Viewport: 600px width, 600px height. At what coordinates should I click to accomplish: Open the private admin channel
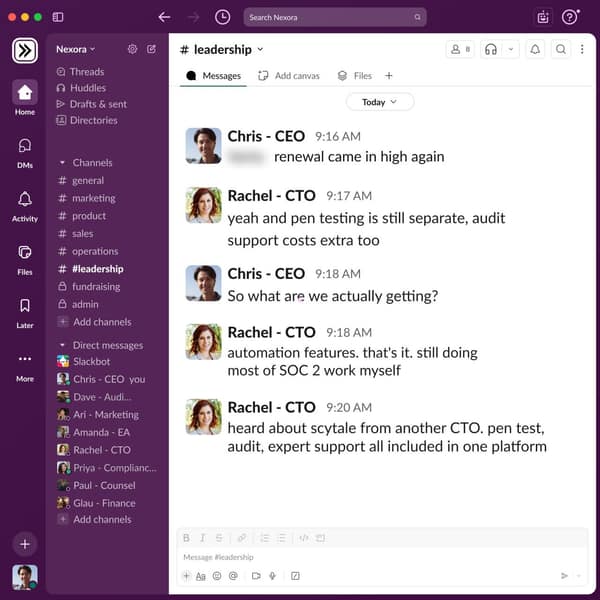pos(78,304)
